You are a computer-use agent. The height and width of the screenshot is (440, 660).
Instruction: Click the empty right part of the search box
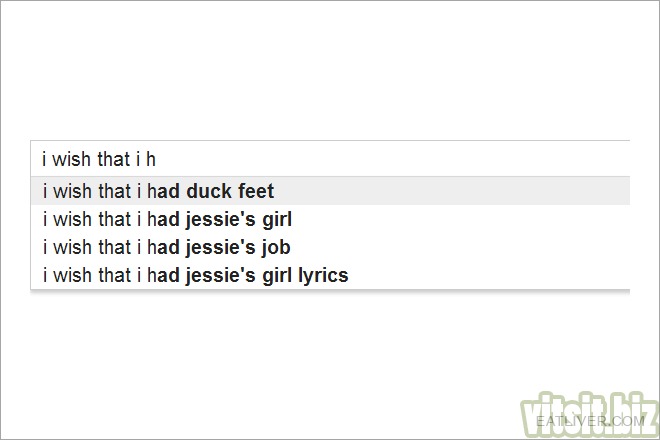[x=391, y=159]
